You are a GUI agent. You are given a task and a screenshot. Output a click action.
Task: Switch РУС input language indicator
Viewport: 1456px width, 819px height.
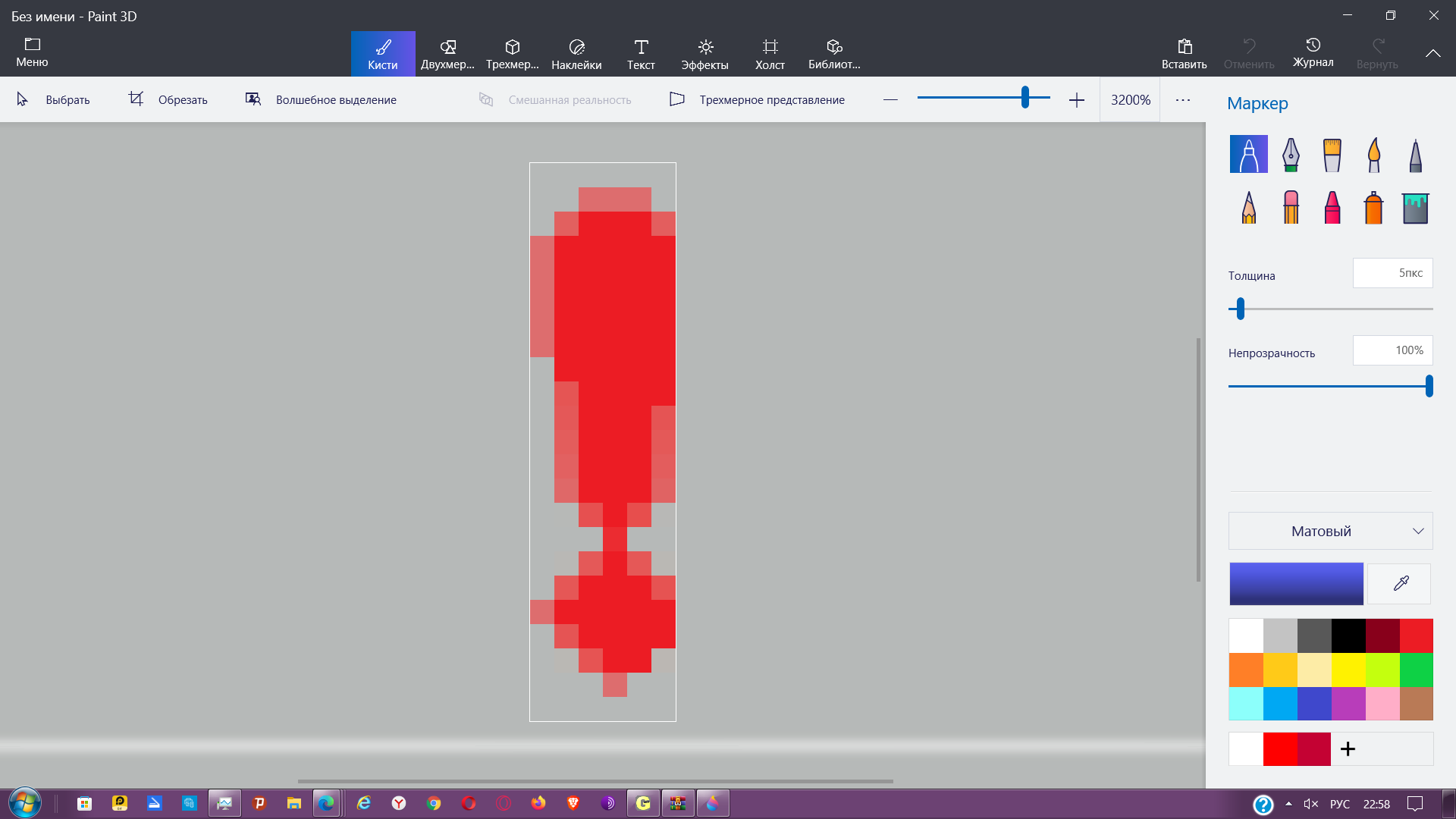coord(1340,804)
